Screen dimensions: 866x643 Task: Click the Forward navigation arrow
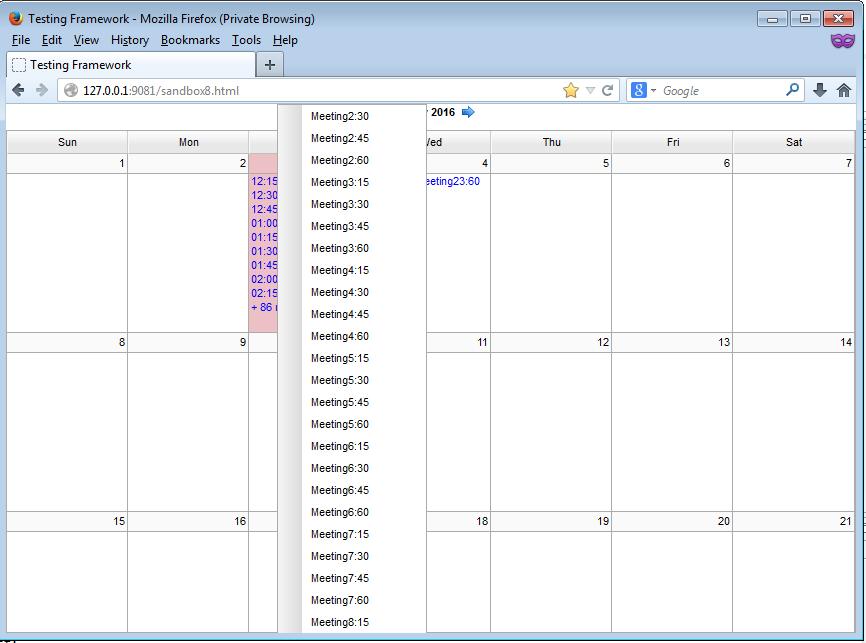[x=42, y=90]
